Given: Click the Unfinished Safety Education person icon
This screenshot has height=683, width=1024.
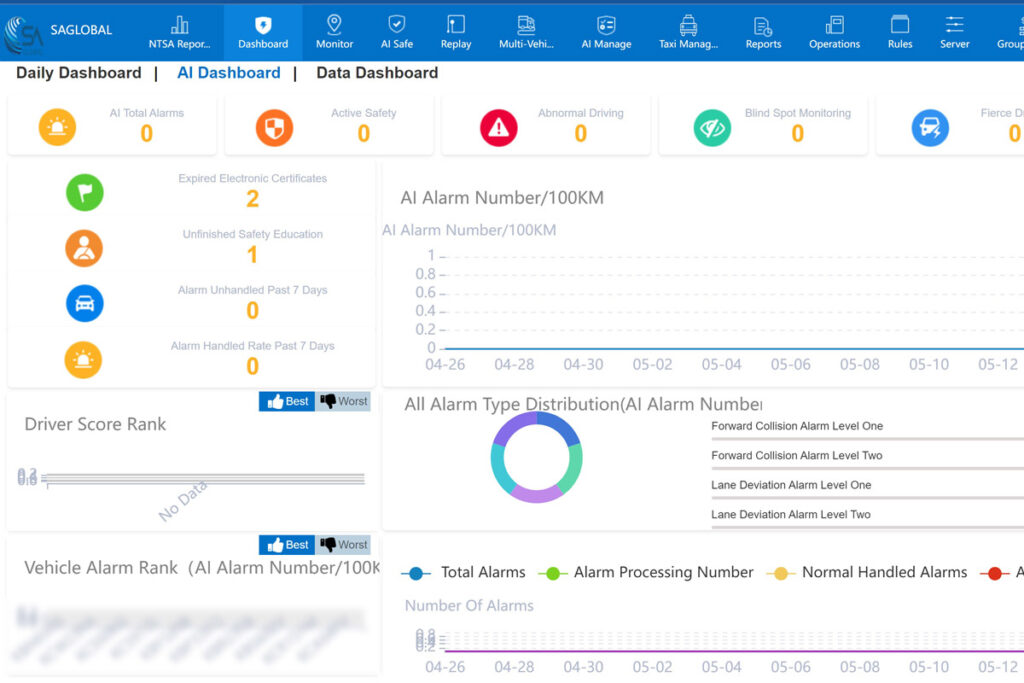Looking at the screenshot, I should click(x=84, y=248).
